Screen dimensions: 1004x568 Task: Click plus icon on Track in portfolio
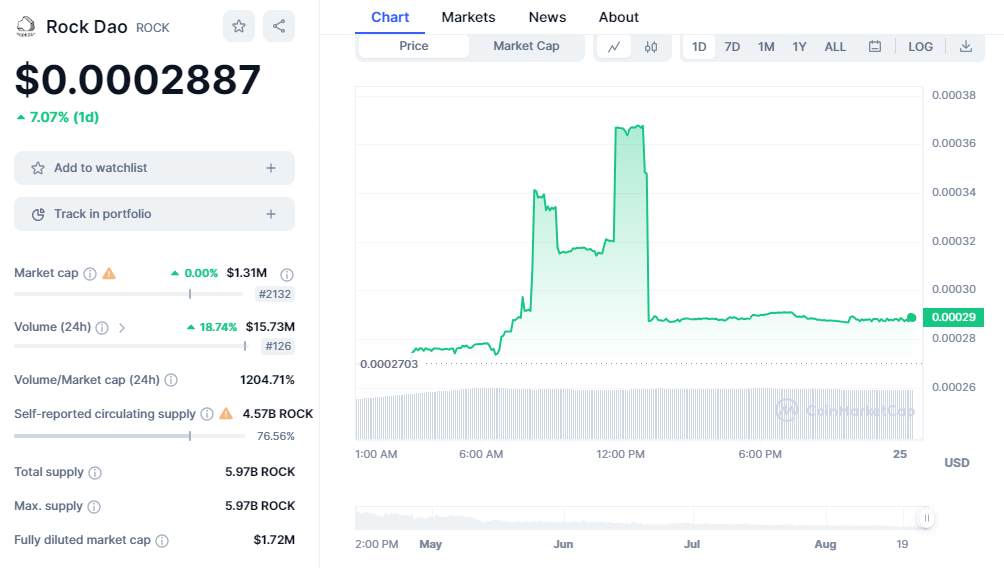[x=271, y=214]
